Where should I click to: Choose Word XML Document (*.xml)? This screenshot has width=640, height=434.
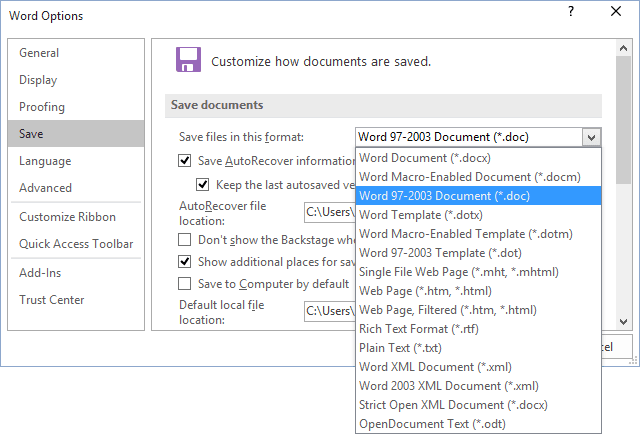478,367
